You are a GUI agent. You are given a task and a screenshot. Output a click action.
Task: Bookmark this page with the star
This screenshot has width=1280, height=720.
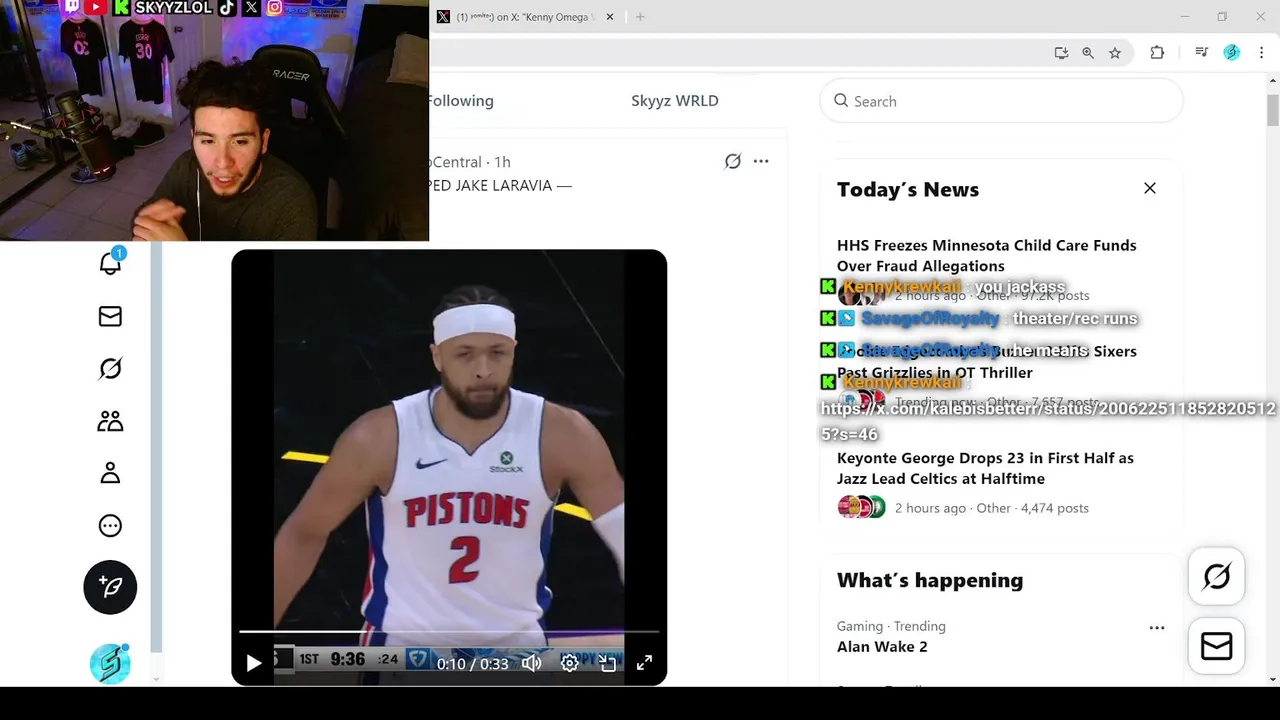point(1115,53)
